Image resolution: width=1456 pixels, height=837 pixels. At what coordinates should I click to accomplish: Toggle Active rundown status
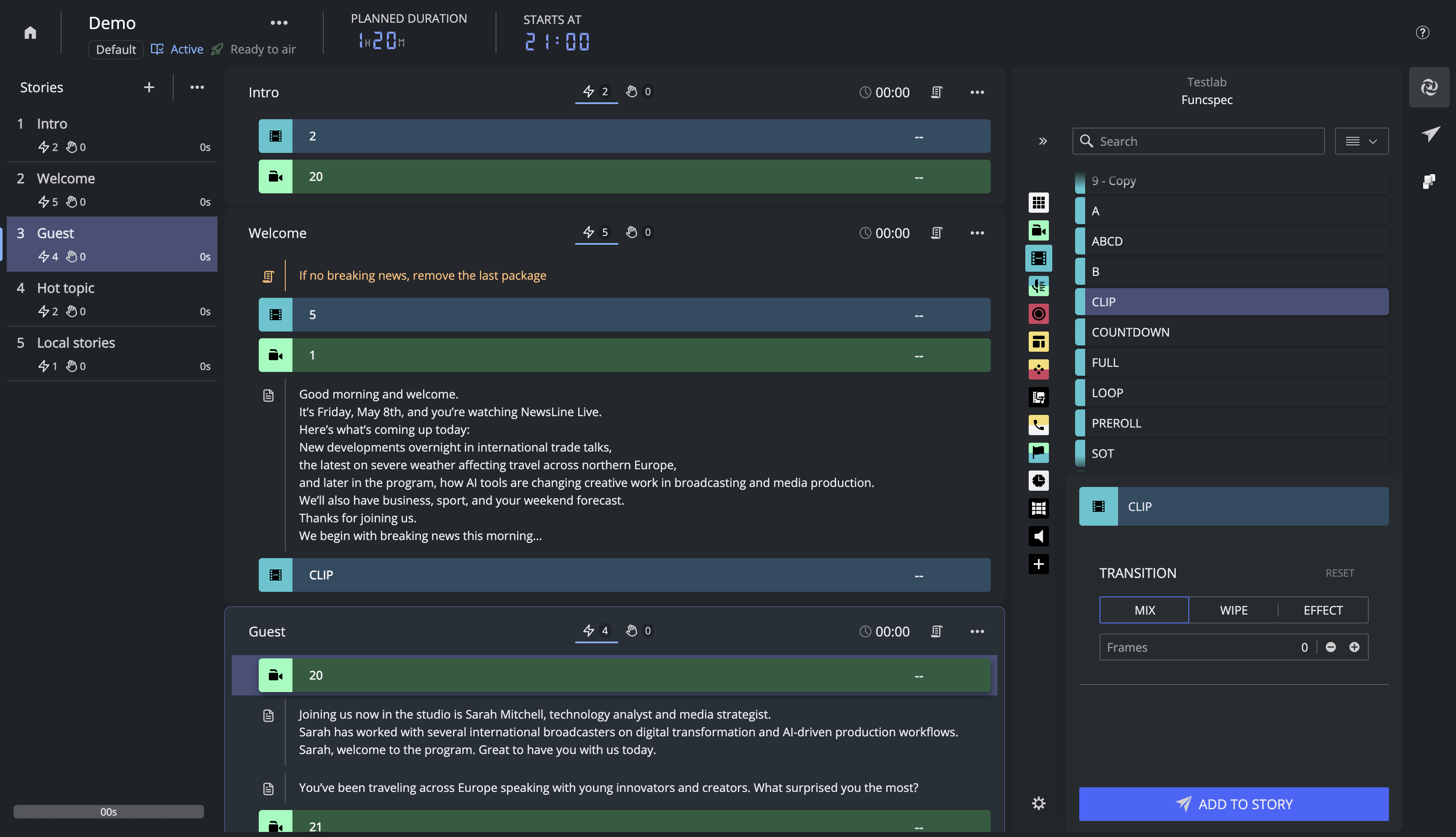tap(177, 49)
